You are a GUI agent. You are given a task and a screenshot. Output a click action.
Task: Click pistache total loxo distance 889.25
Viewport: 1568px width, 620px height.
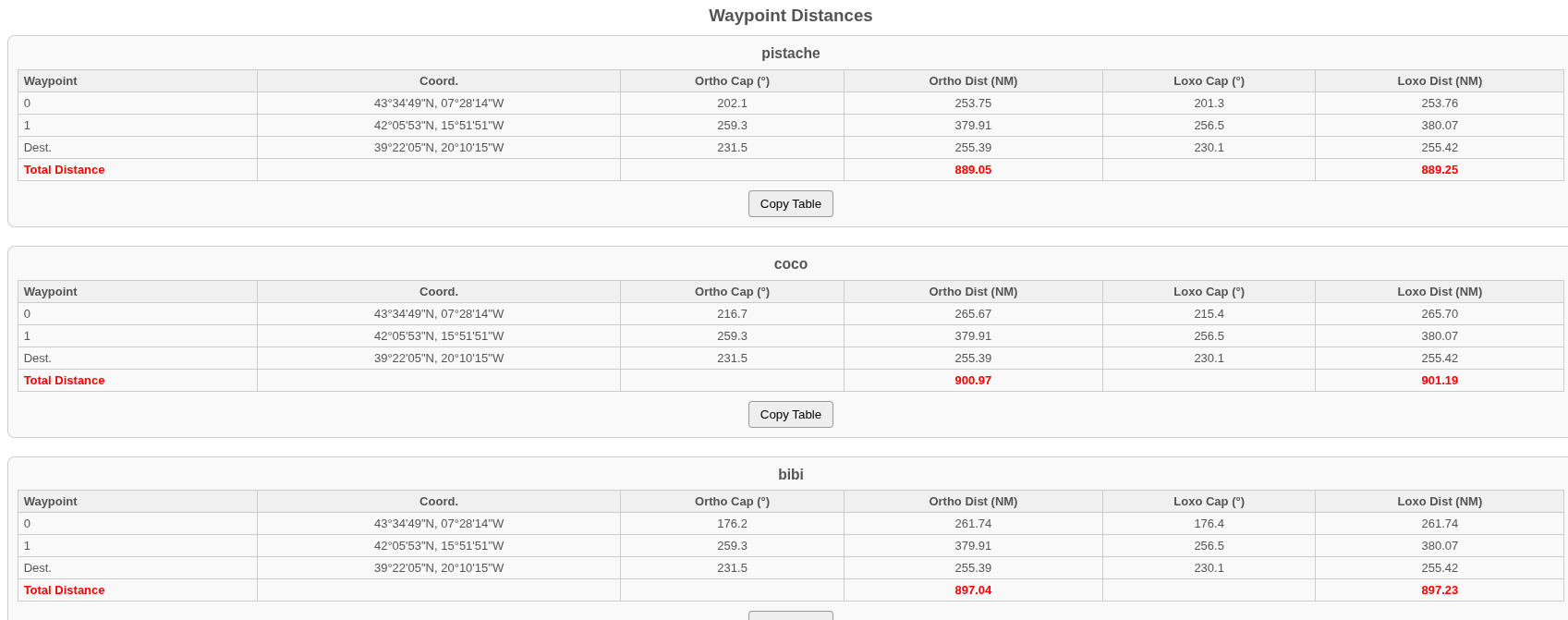tap(1440, 170)
